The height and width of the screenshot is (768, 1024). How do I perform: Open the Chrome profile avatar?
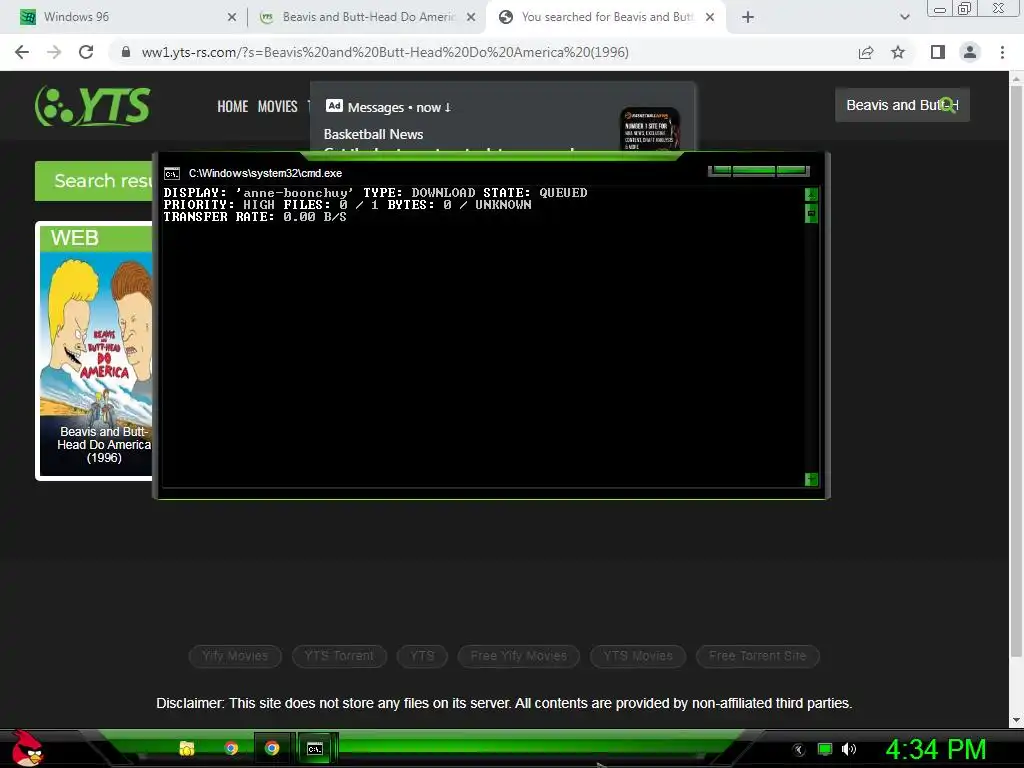[x=970, y=52]
